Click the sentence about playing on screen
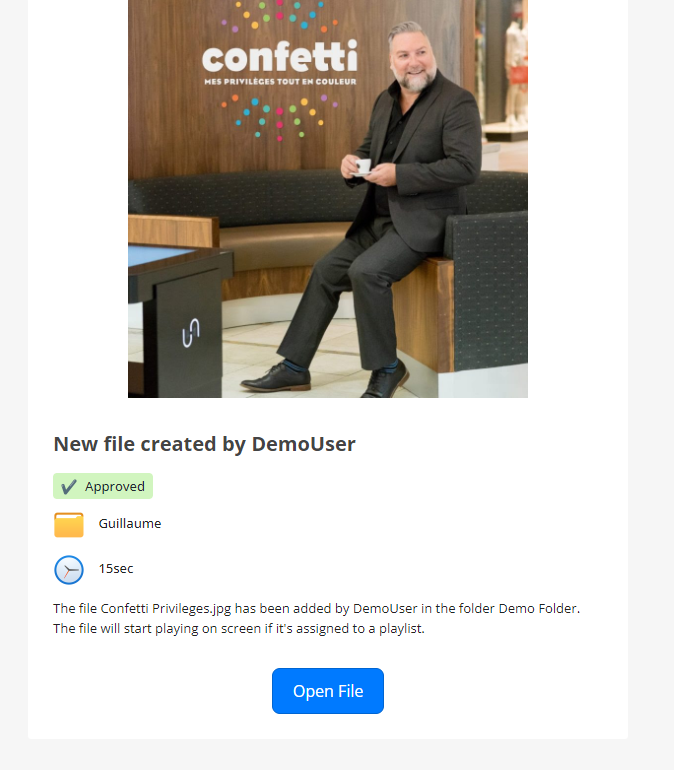The image size is (674, 770). (239, 629)
